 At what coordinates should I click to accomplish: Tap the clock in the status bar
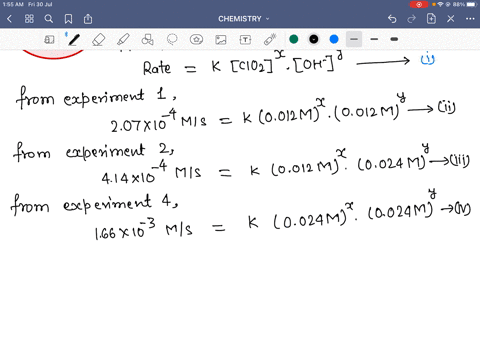pos(12,4)
